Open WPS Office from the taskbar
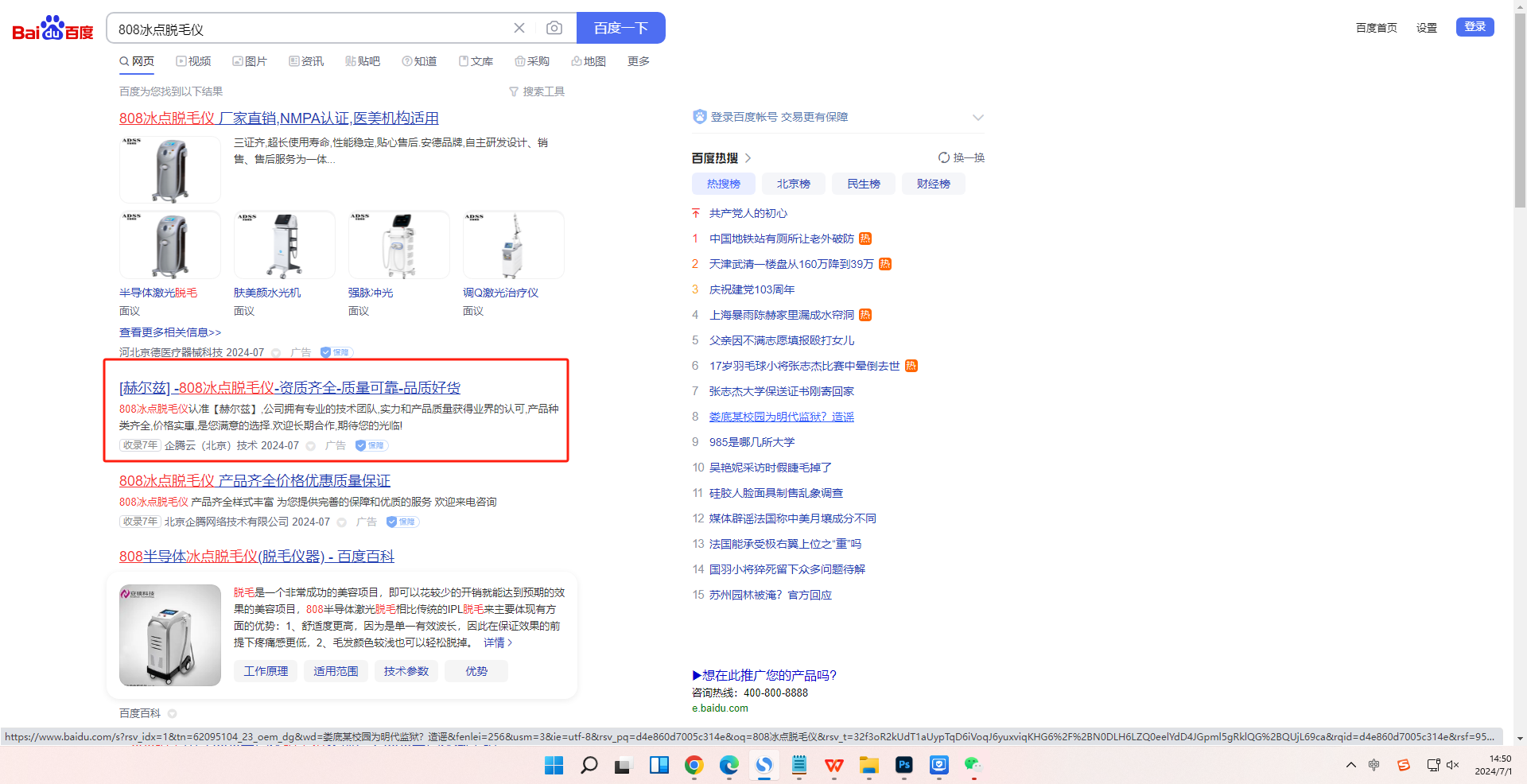 tap(834, 765)
